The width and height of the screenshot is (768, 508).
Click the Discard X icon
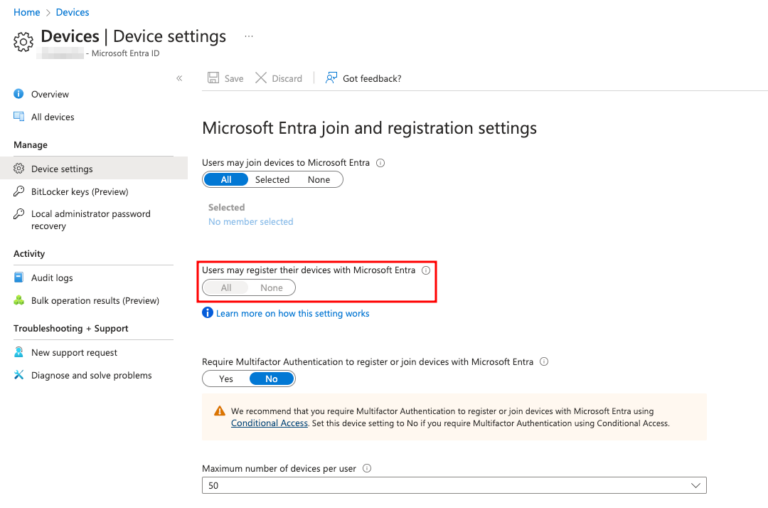click(x=261, y=78)
